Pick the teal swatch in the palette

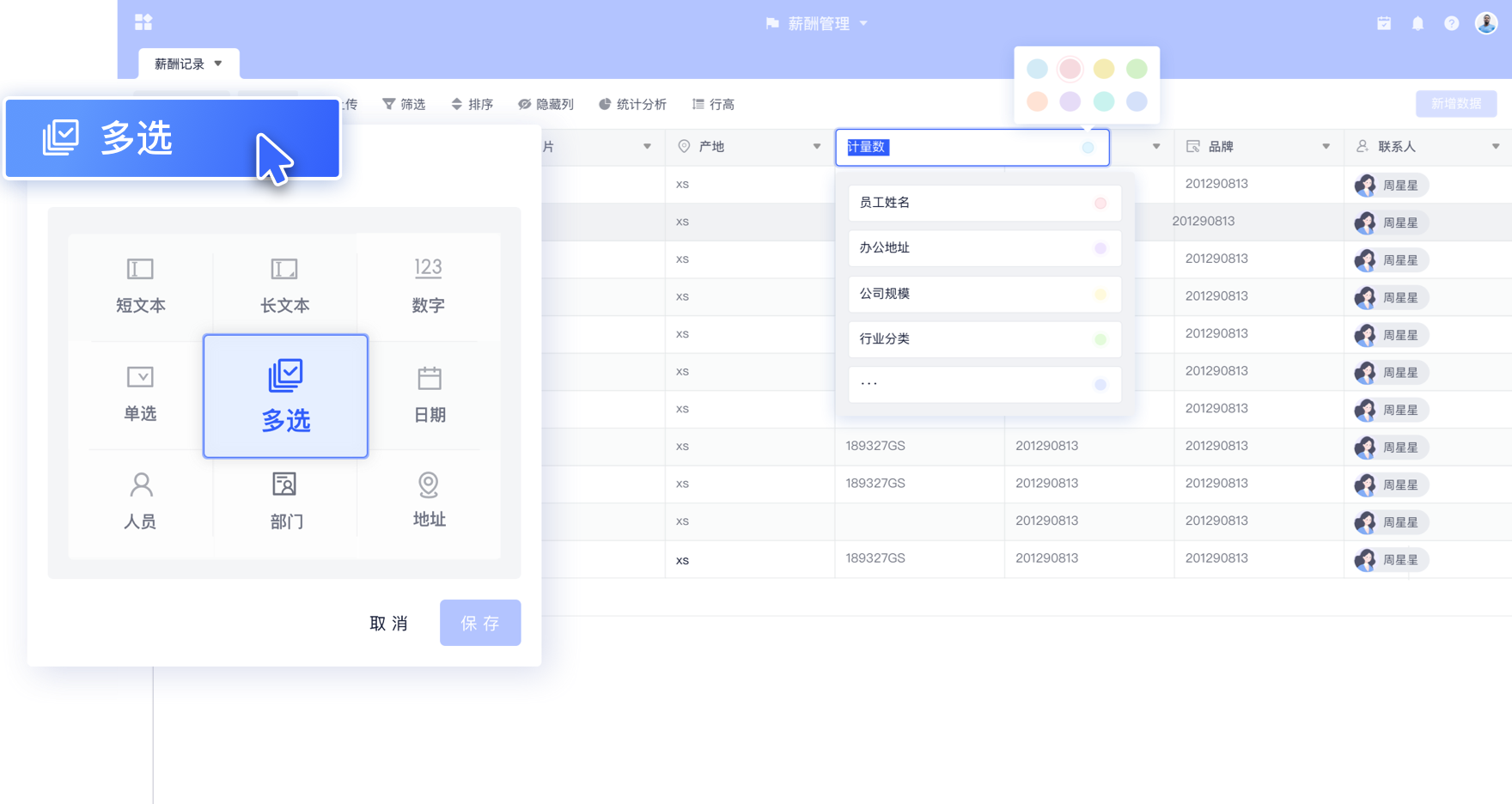pos(1104,101)
